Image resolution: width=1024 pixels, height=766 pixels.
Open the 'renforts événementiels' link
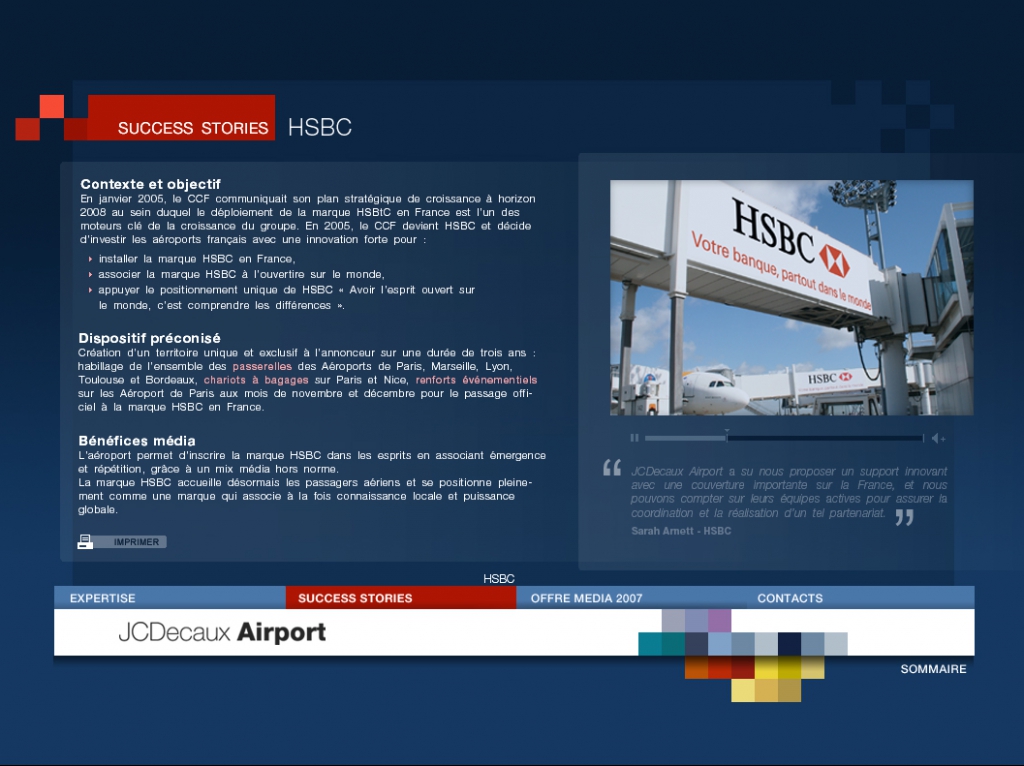[476, 380]
